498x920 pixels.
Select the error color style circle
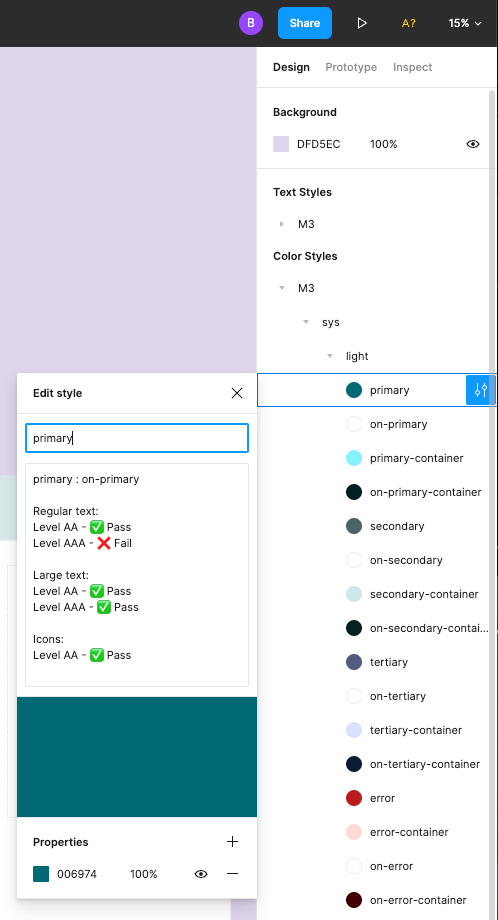pos(354,798)
